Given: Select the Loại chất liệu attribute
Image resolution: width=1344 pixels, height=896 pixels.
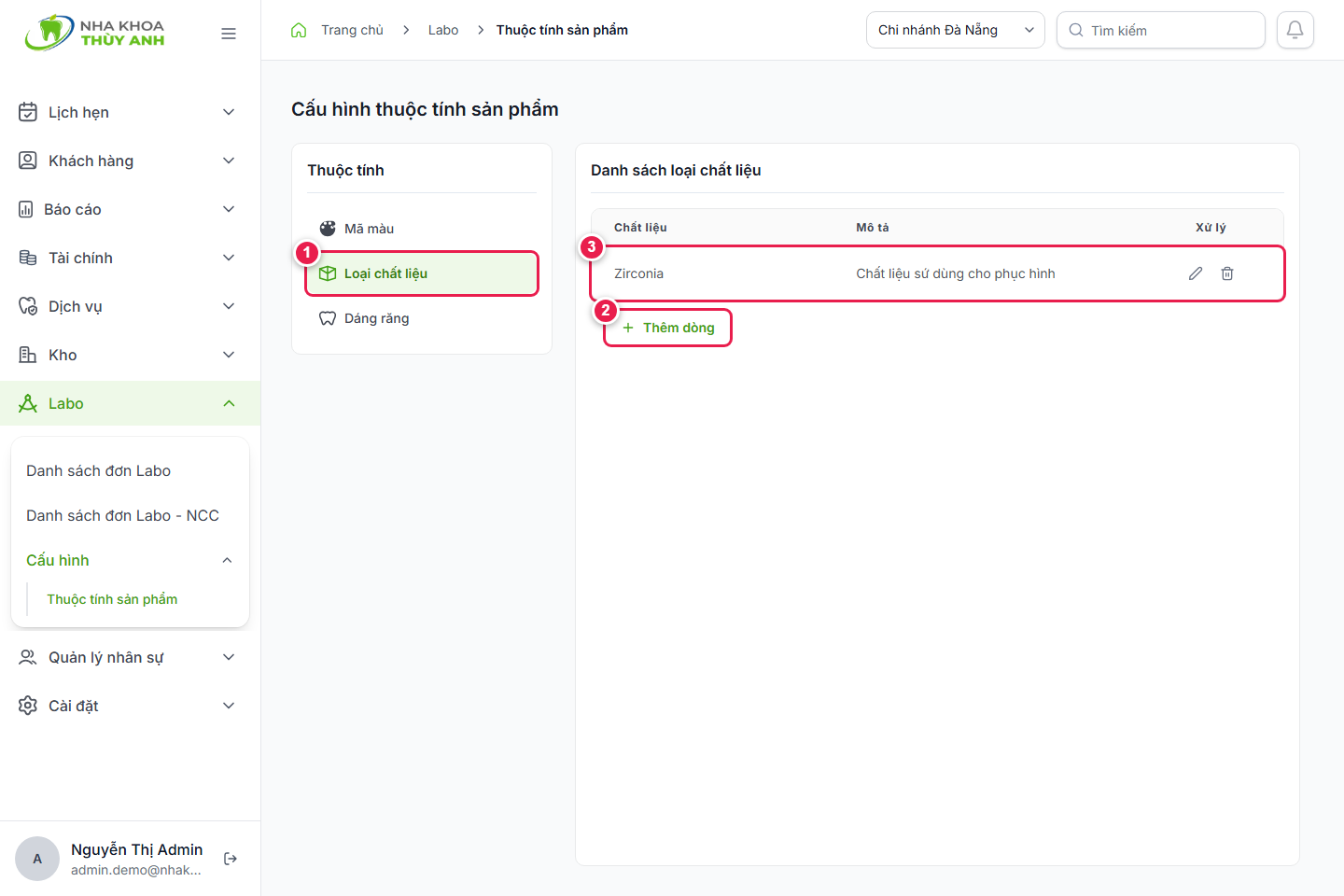Looking at the screenshot, I should tap(422, 273).
